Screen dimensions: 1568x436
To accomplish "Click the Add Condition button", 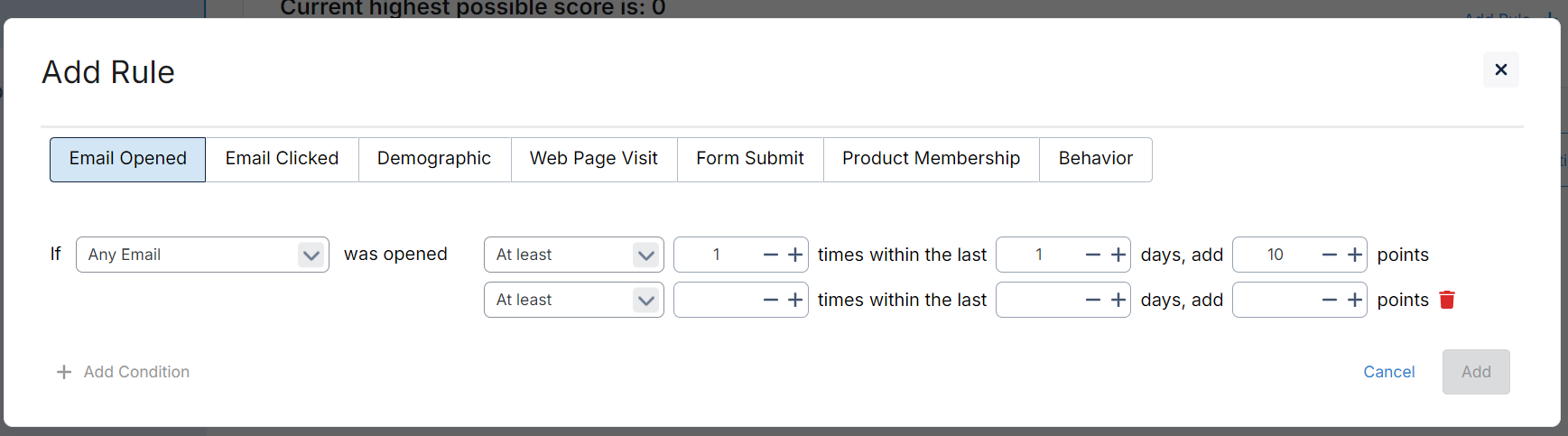I will 123,372.
